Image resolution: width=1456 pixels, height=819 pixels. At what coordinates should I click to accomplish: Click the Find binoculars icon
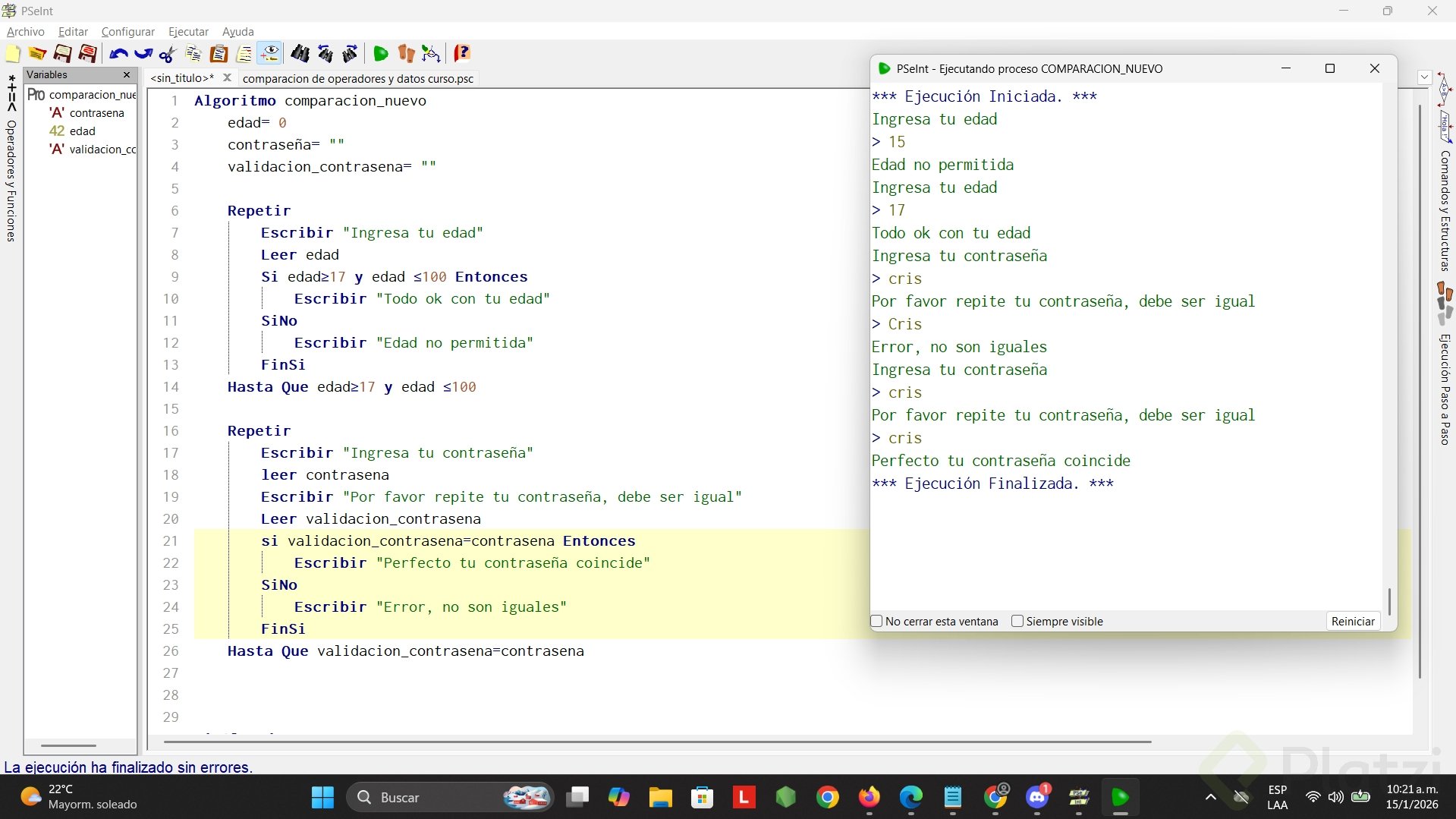click(x=300, y=54)
